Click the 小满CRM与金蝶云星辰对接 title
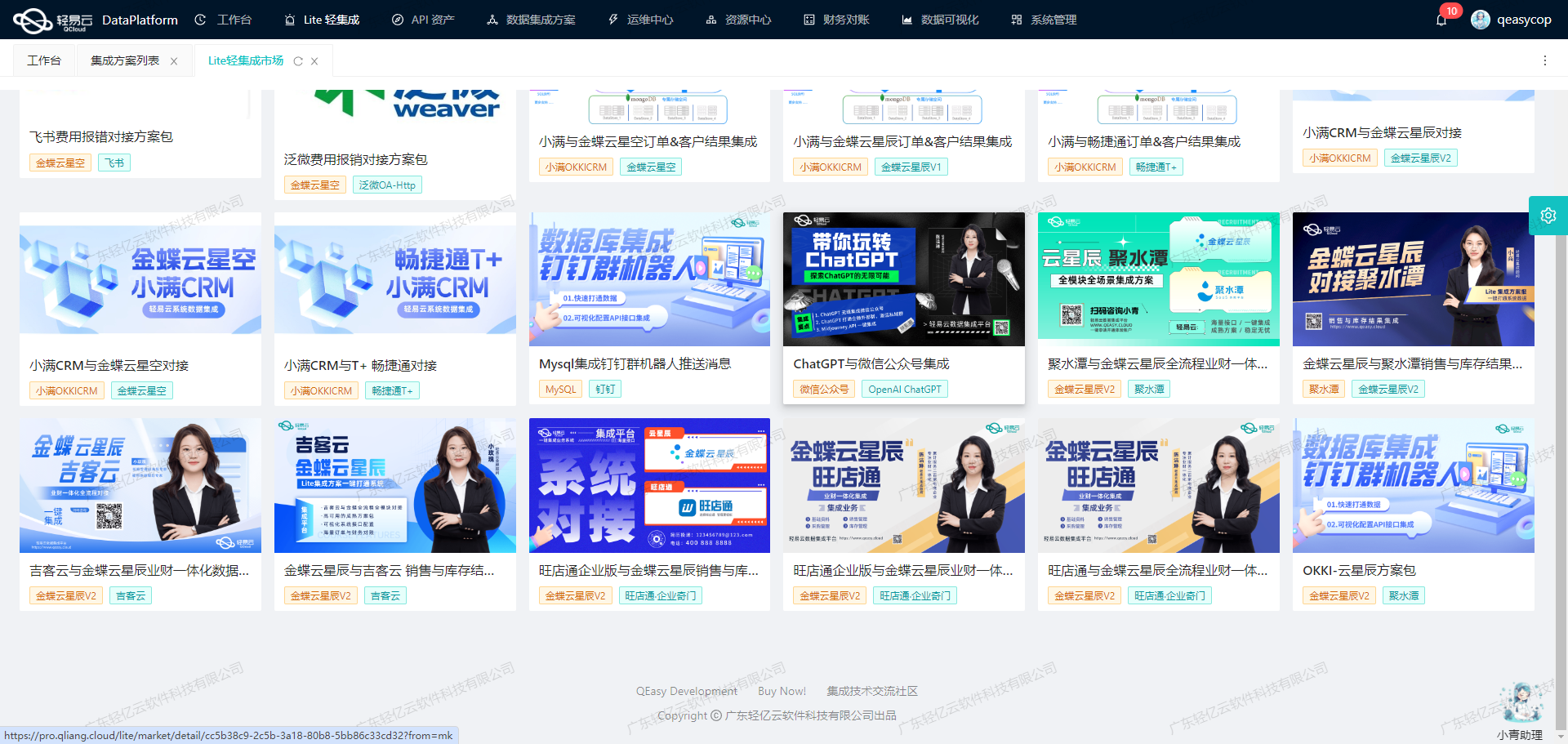The width and height of the screenshot is (1568, 744). click(x=1383, y=132)
